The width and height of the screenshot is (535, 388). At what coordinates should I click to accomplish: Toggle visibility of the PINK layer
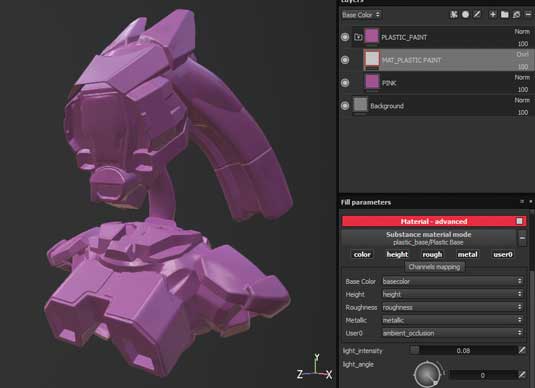[345, 83]
